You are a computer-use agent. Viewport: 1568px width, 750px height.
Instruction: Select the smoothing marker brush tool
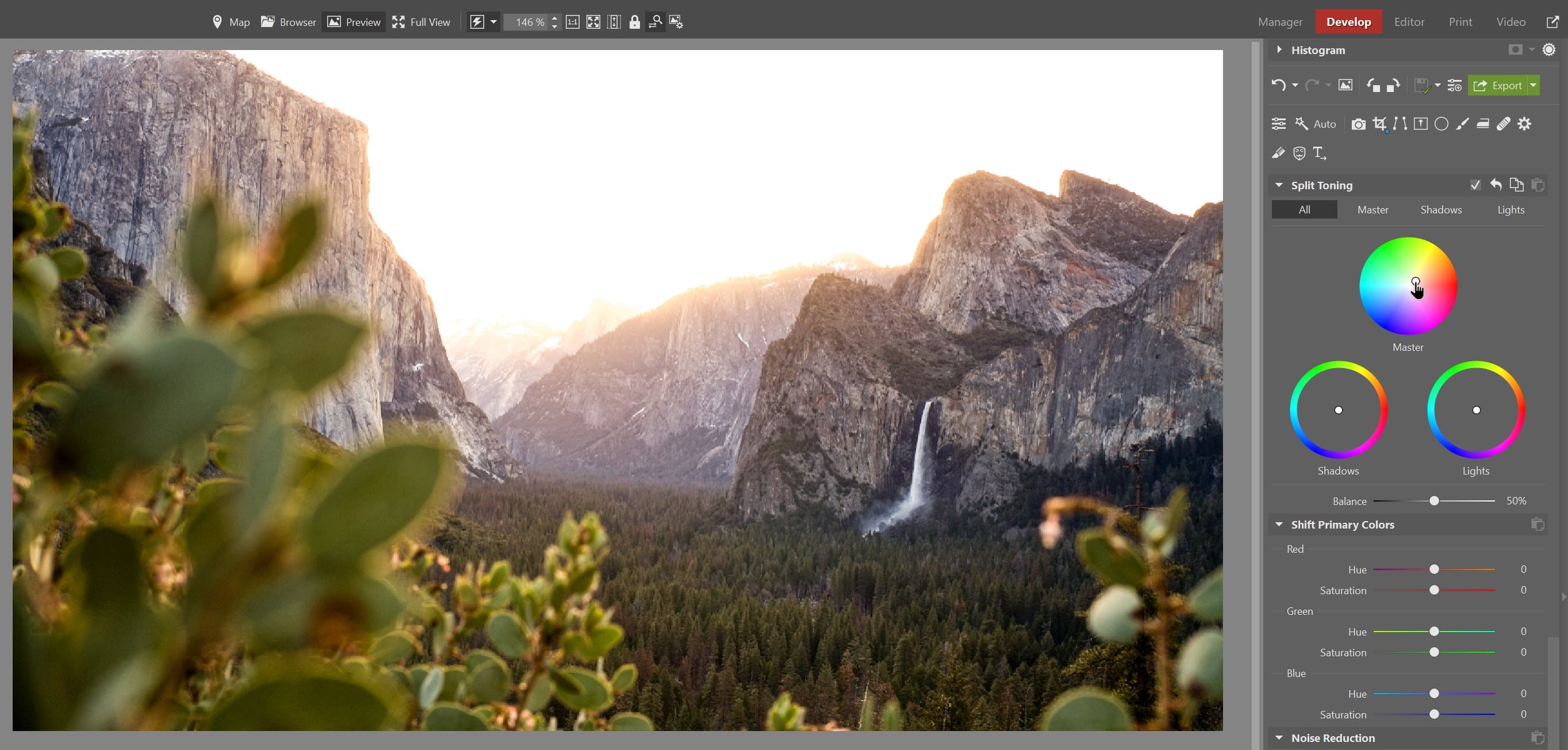[1278, 153]
